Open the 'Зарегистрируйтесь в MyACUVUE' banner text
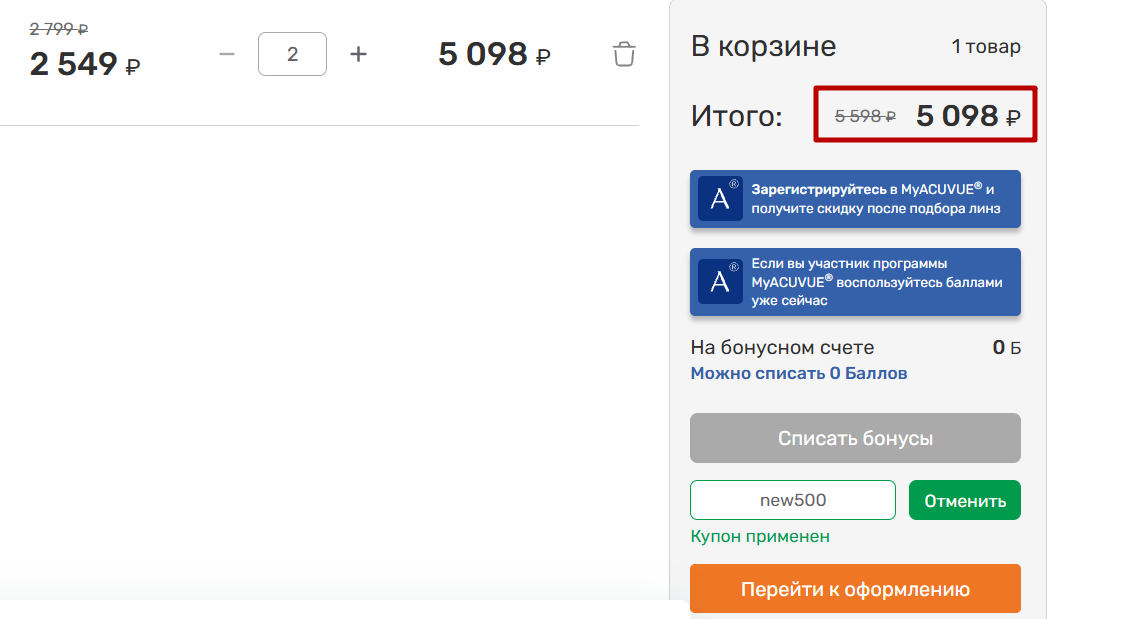 pos(875,199)
